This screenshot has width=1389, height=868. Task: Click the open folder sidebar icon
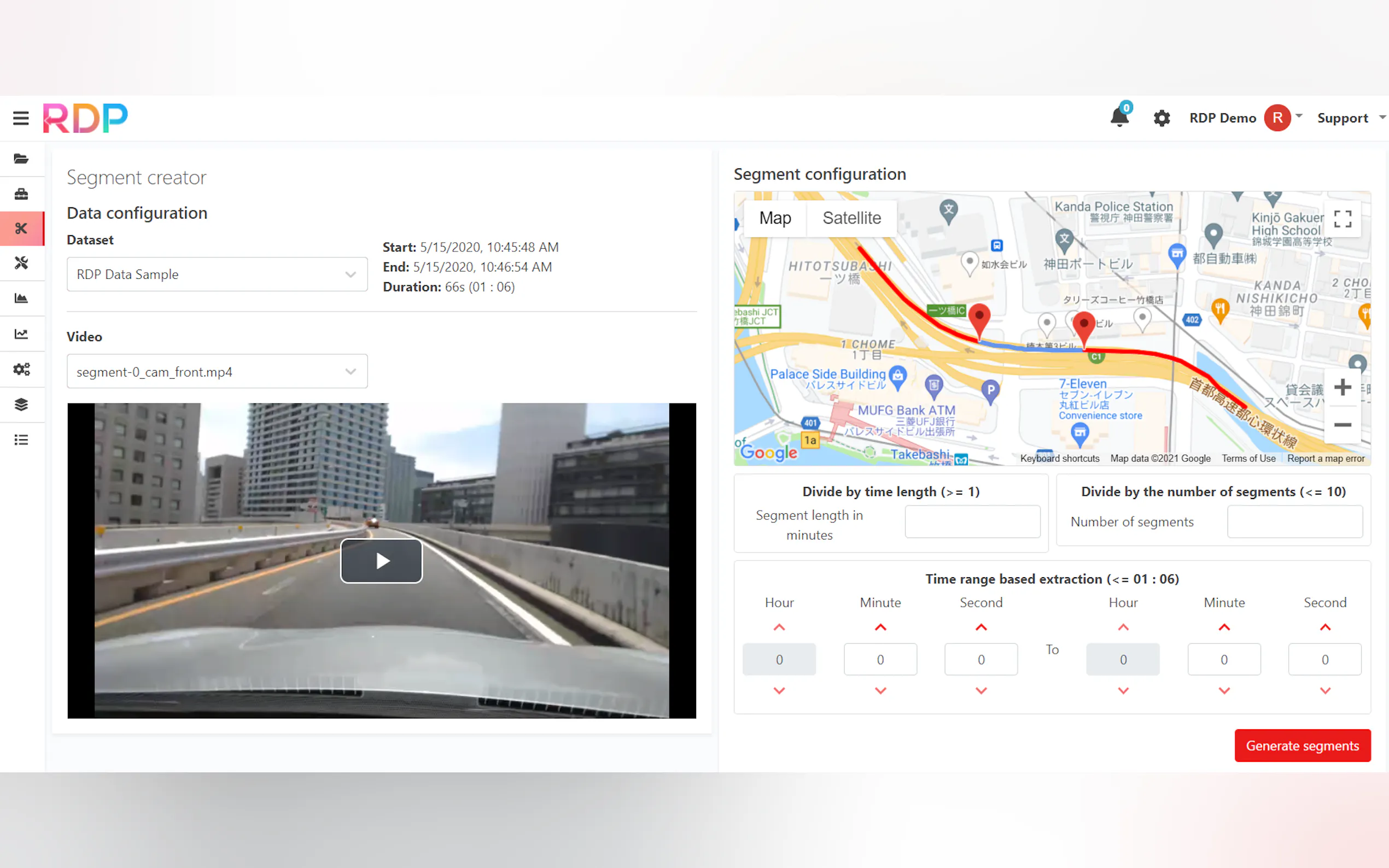[21, 159]
